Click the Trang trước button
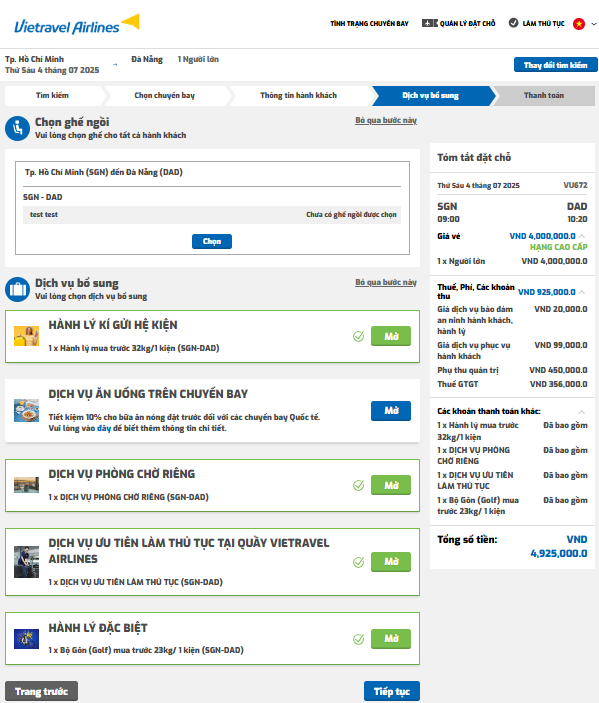The image size is (599, 703). pos(41,691)
